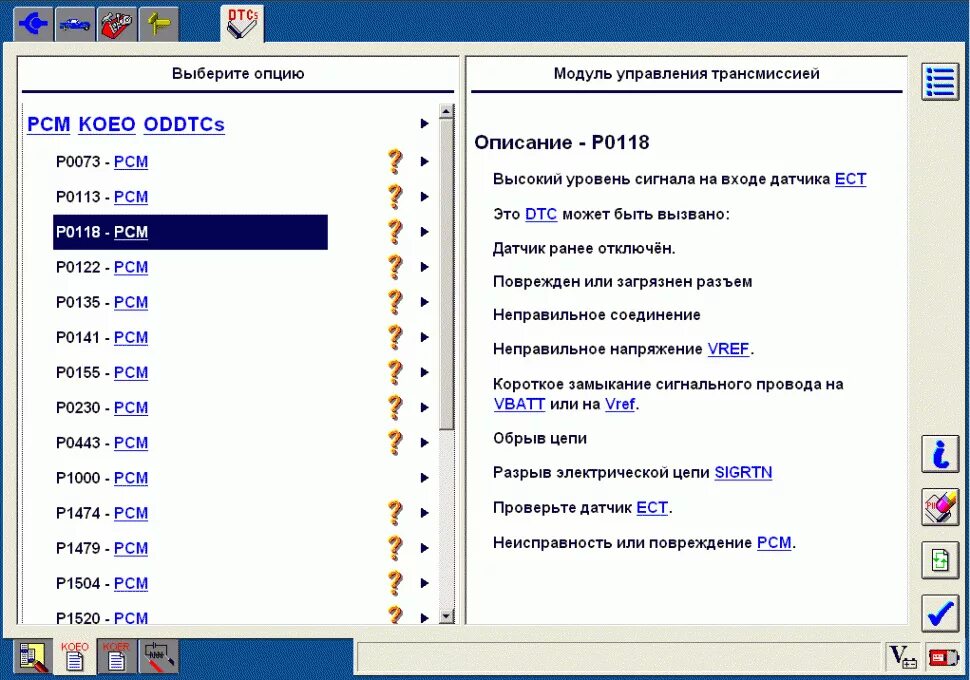Select the DTCs checklist tab
The width and height of the screenshot is (970, 680).
pyautogui.click(x=242, y=24)
